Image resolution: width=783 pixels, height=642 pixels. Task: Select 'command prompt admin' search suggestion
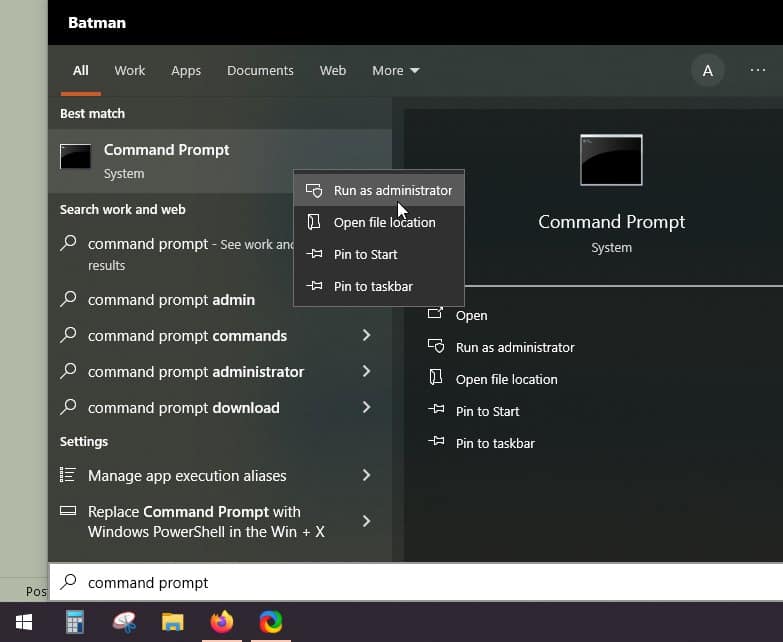[x=171, y=300]
